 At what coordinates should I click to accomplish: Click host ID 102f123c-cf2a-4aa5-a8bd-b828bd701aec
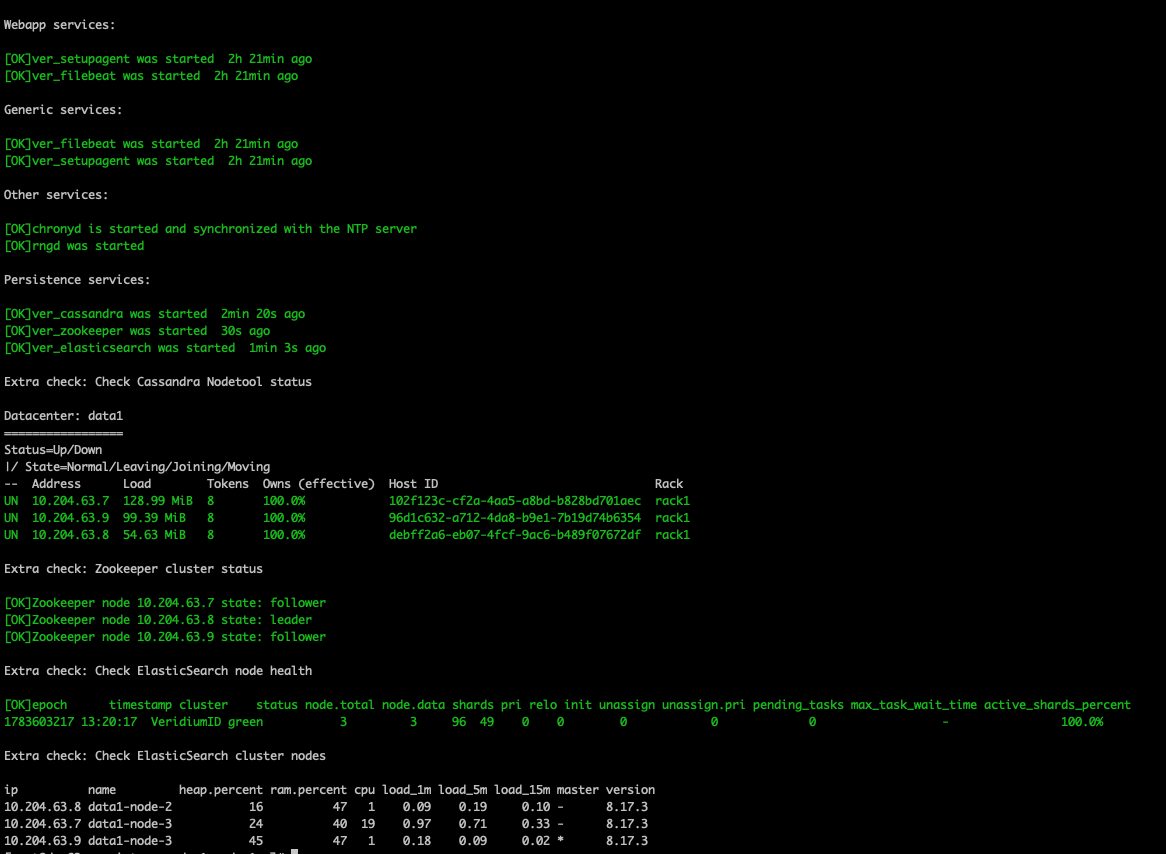[x=515, y=501]
